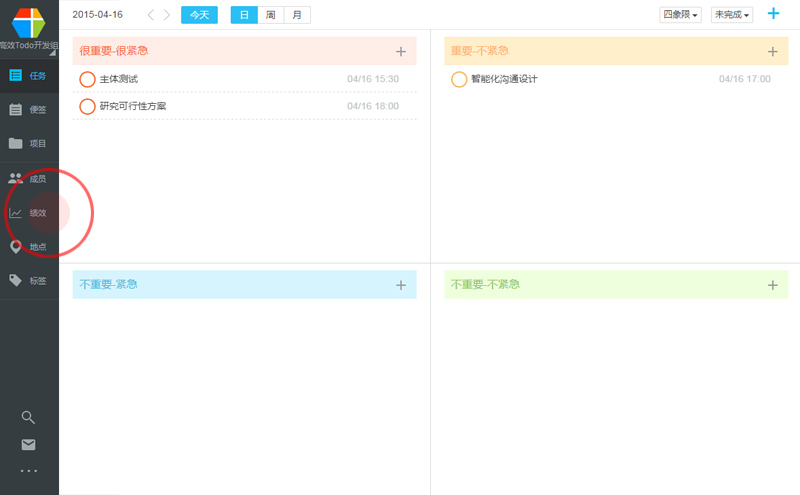Complete the 智能化沟通设计 task circle
This screenshot has width=800, height=495.
point(459,79)
